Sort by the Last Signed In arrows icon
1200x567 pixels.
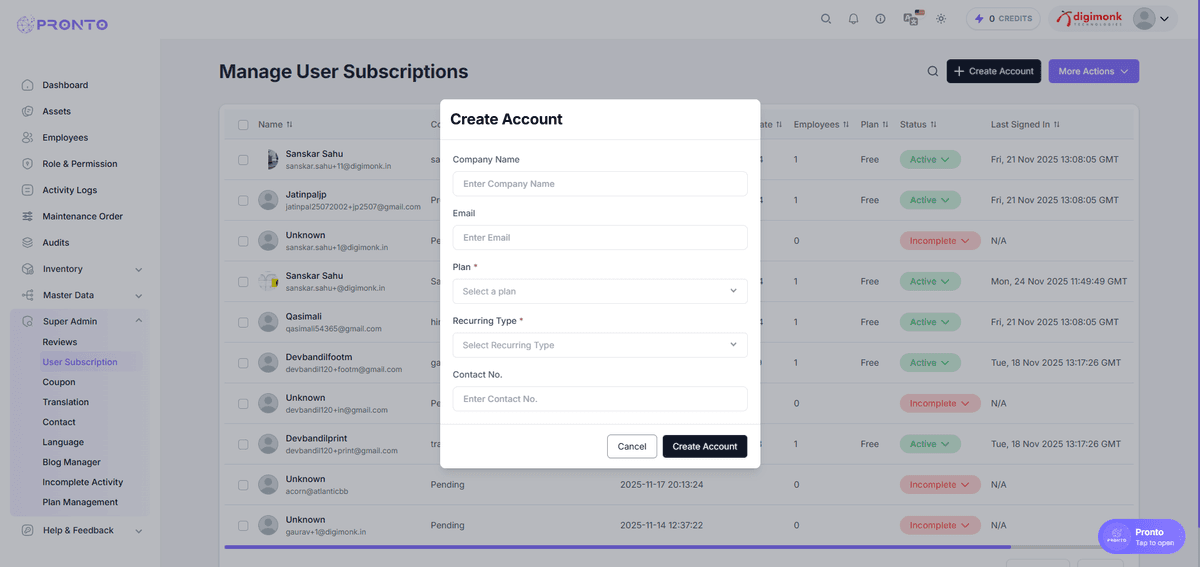(x=1056, y=125)
